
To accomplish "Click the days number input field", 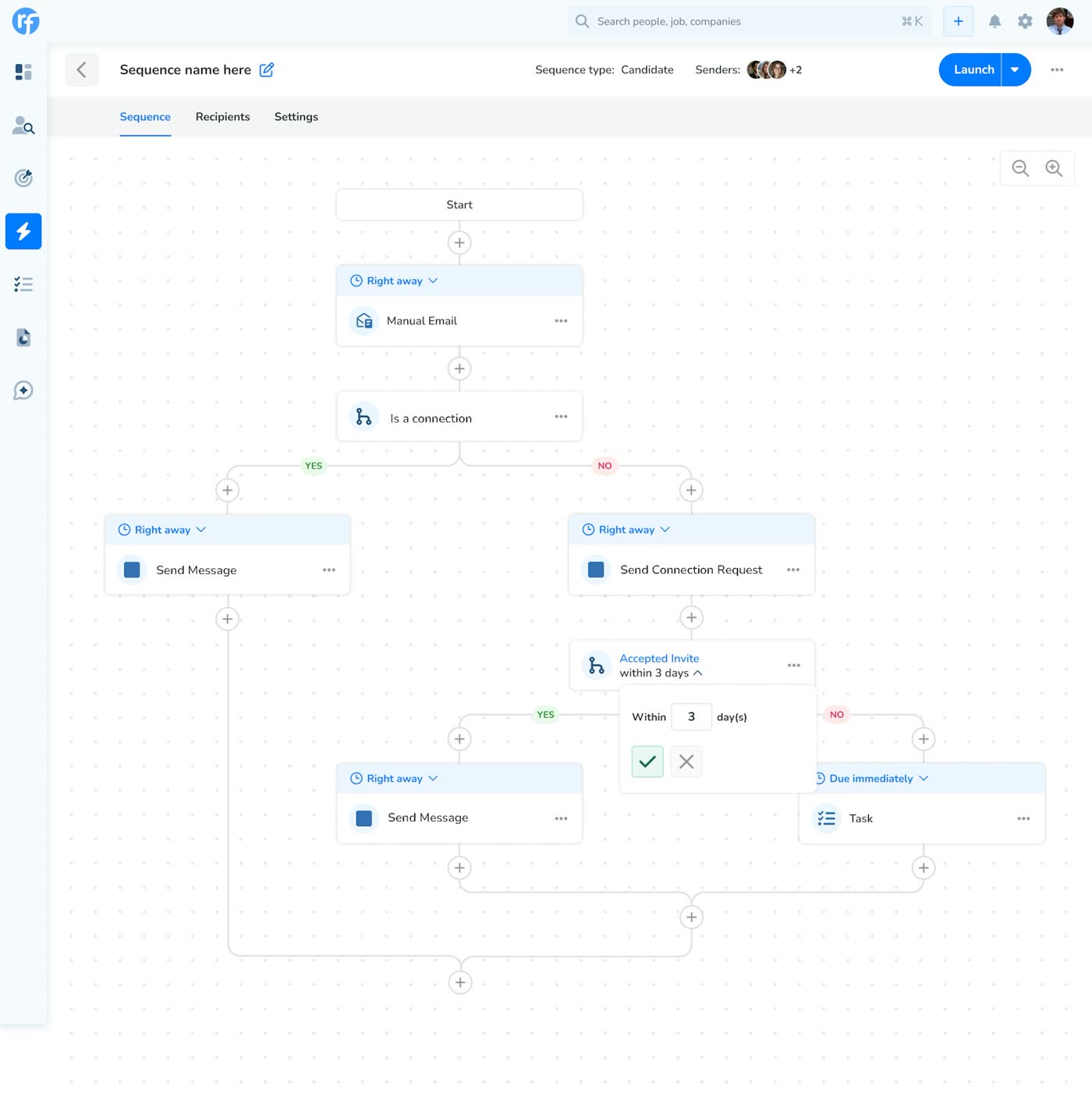I will click(691, 717).
